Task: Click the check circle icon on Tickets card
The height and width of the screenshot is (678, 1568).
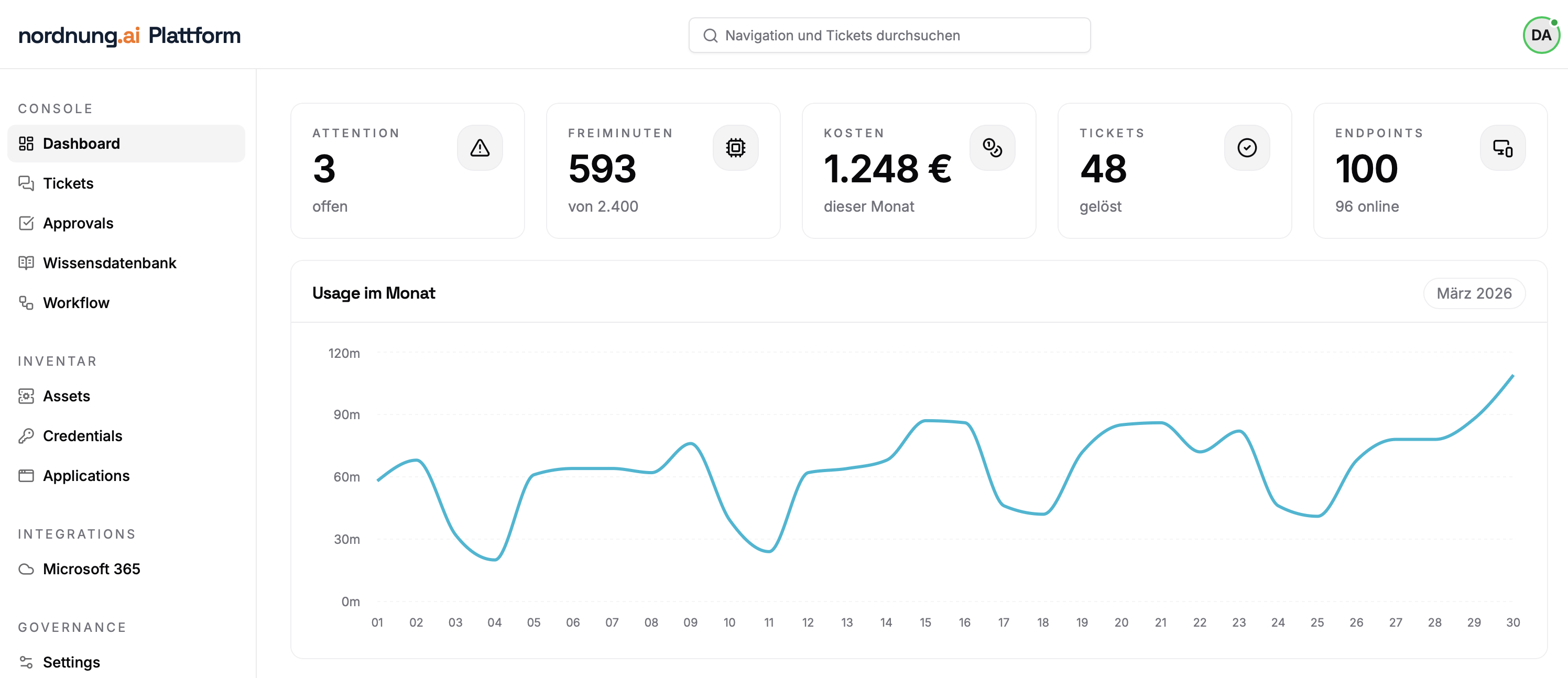Action: click(1247, 148)
